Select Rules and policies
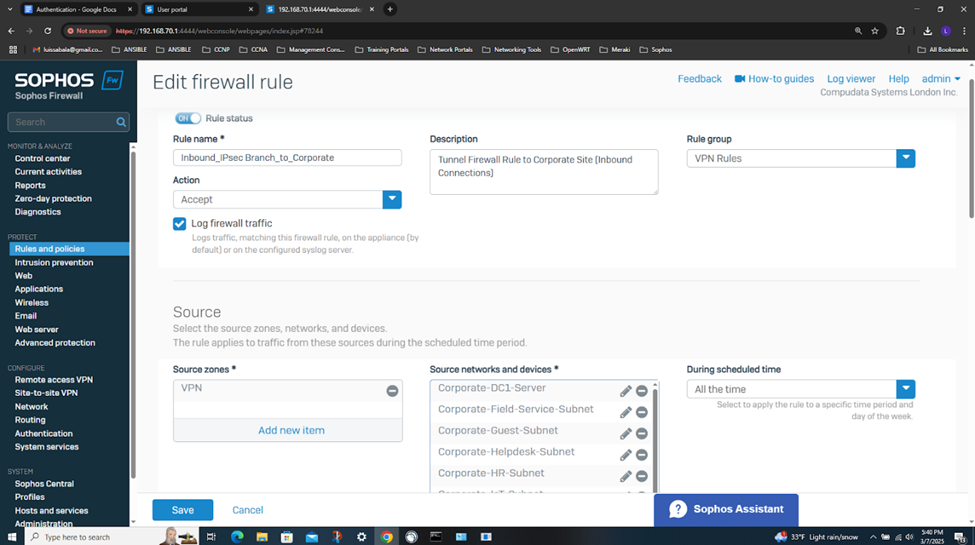Image resolution: width=975 pixels, height=545 pixels. click(x=69, y=249)
